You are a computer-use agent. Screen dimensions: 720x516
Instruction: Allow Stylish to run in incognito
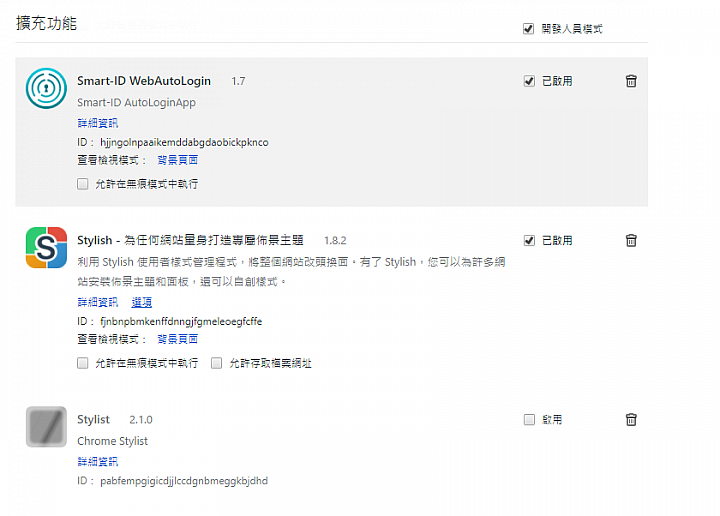click(x=83, y=363)
